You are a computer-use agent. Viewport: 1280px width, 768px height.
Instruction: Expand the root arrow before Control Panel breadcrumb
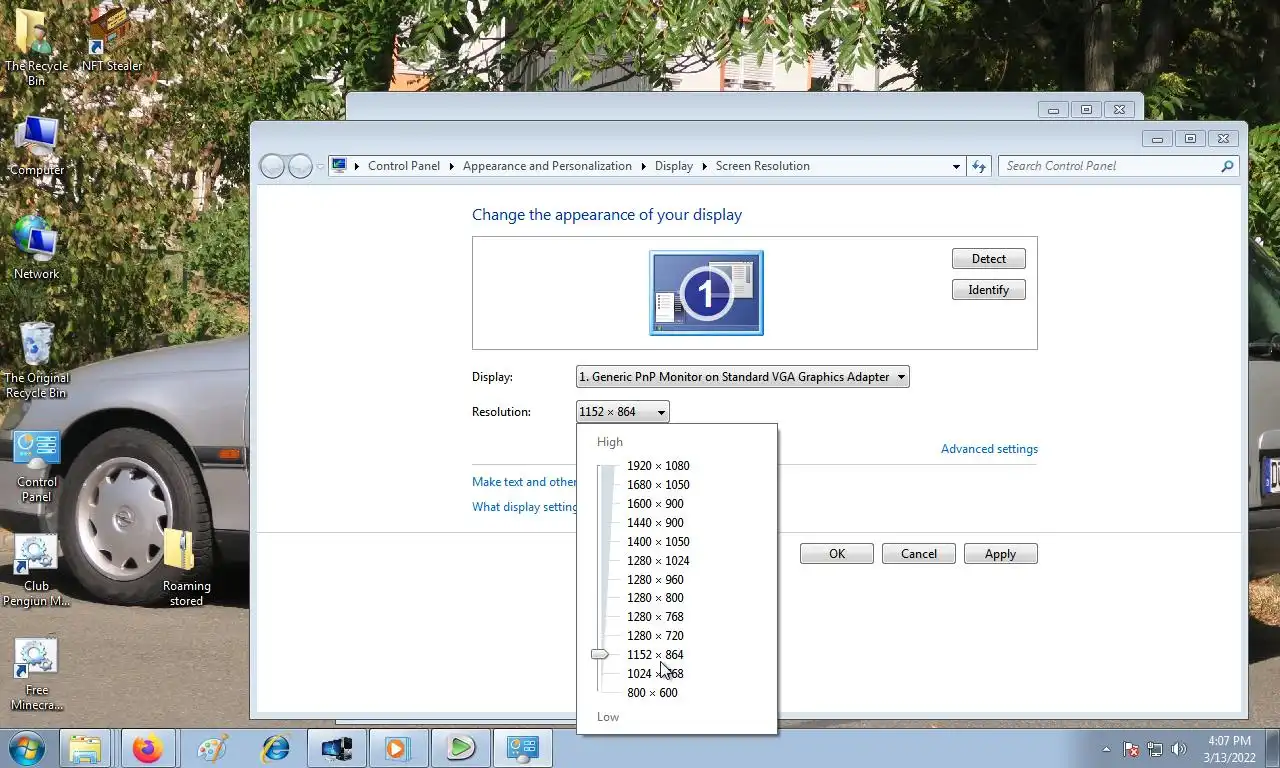coord(357,166)
